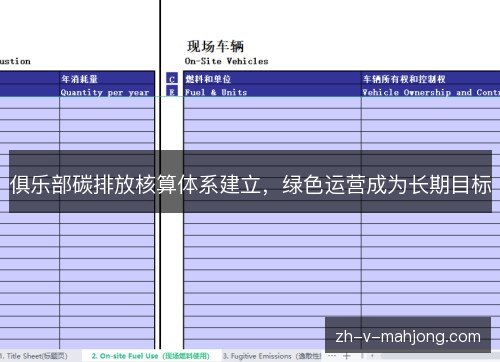
Task: Add a new sheet with plus icon
Action: (x=346, y=356)
